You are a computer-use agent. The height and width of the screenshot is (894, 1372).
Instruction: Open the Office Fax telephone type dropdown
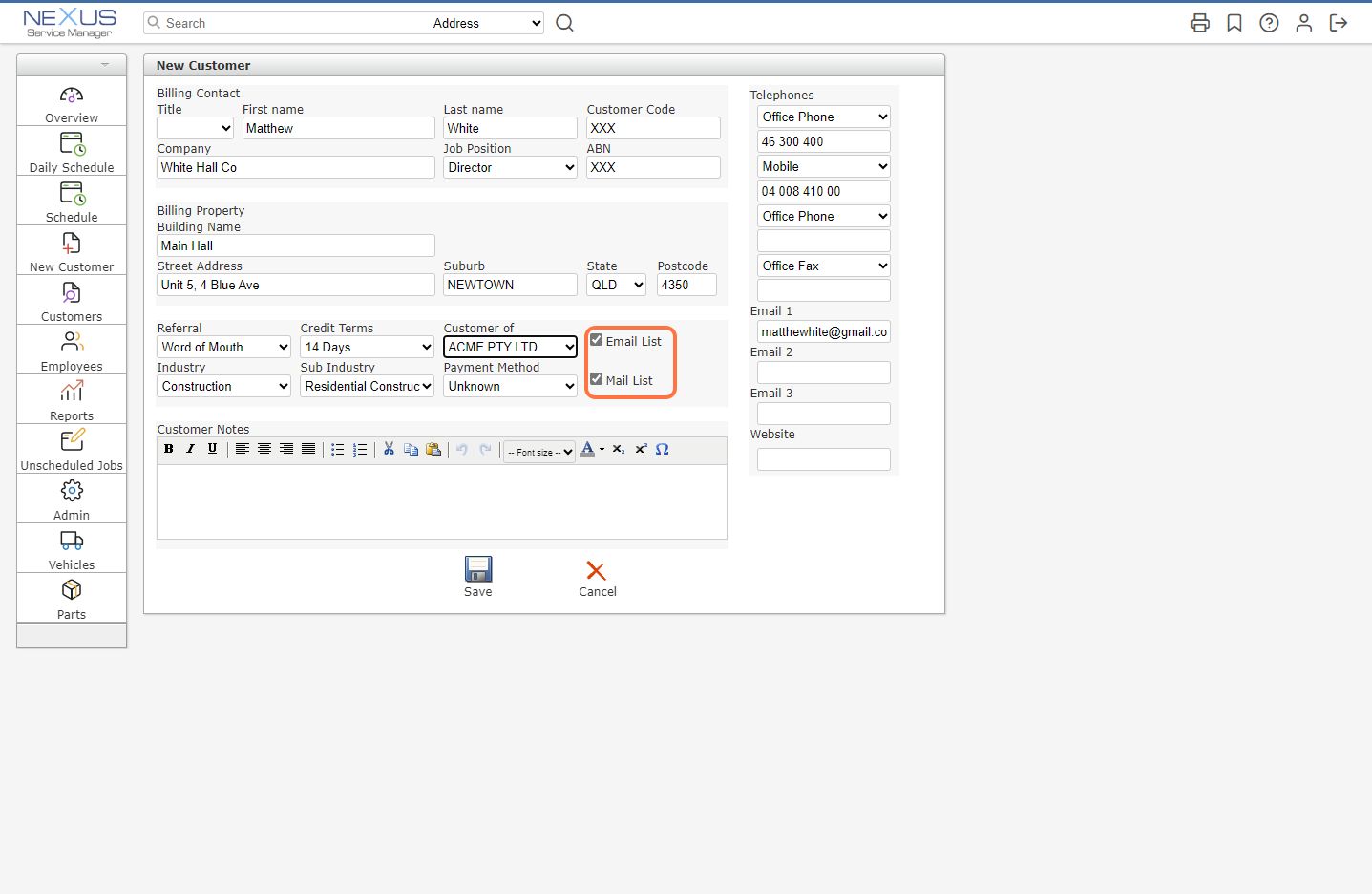pyautogui.click(x=824, y=266)
